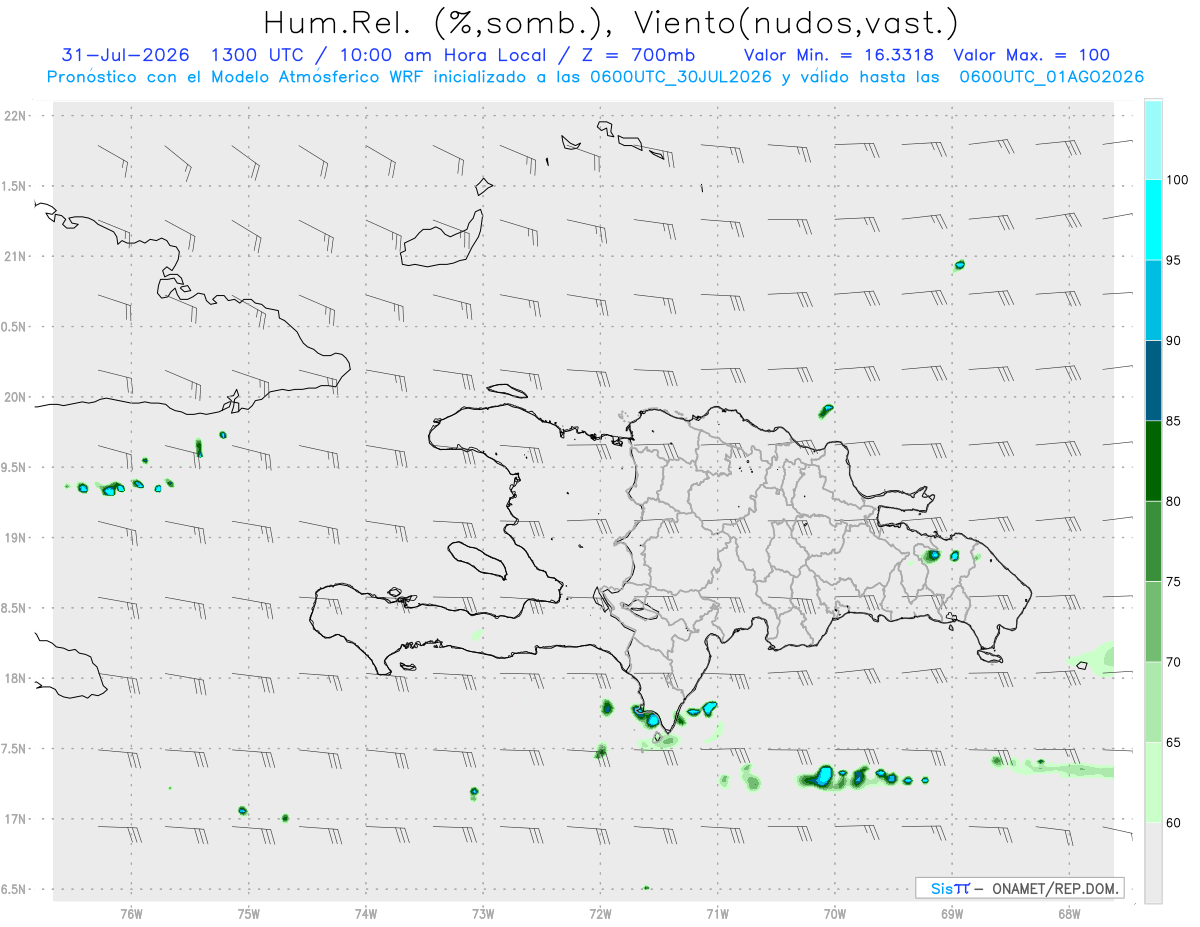Click the colorbar label "60"

1174,822
